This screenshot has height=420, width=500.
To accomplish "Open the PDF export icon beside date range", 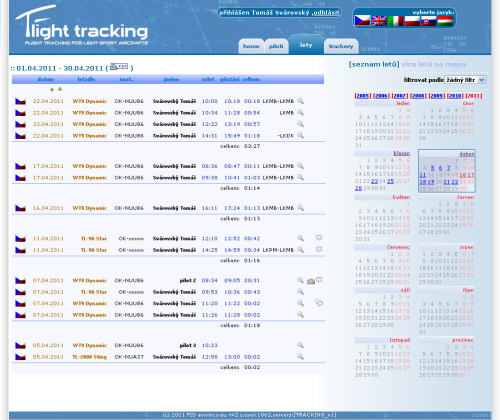I will 119,67.
